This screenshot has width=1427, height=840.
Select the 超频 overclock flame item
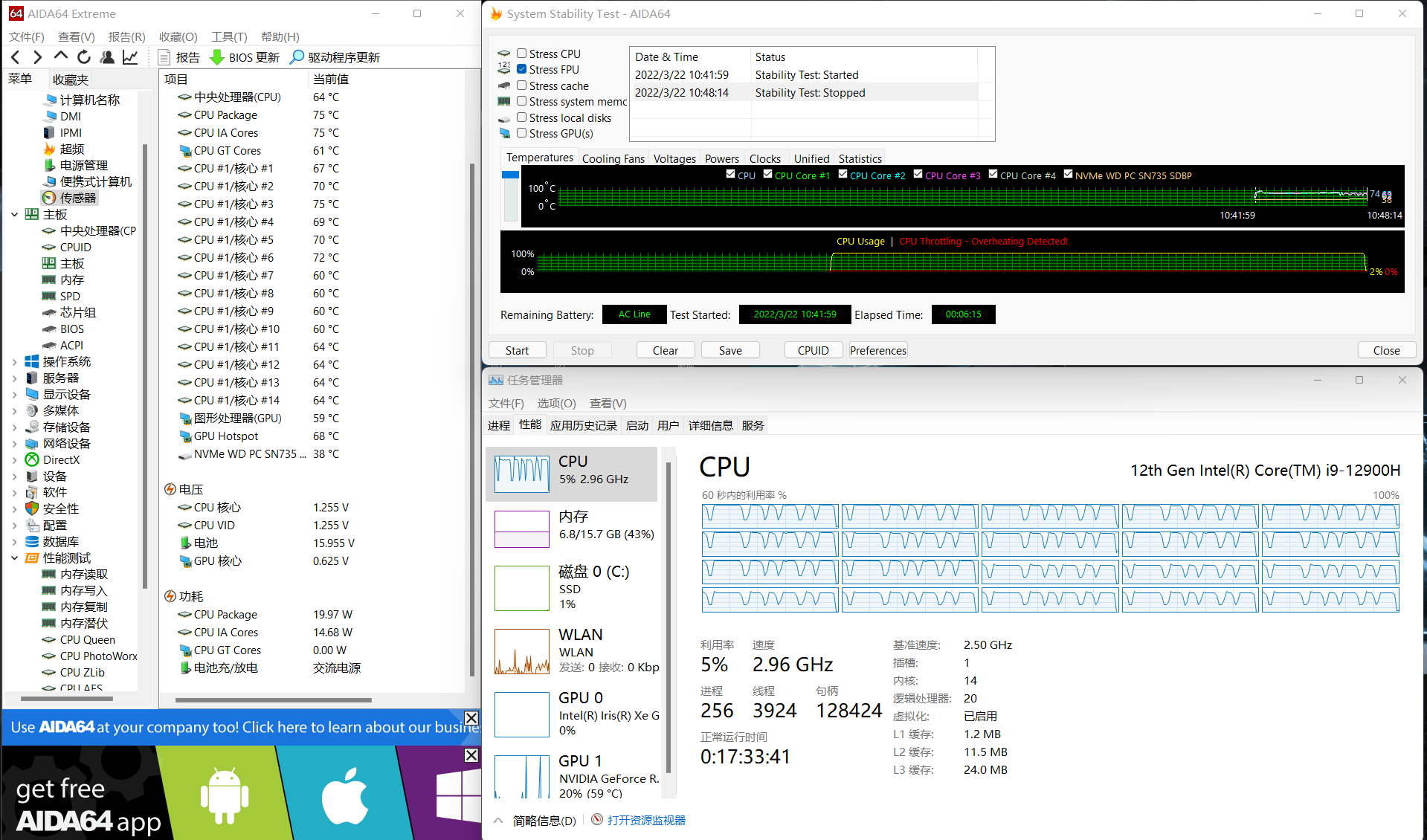click(64, 149)
